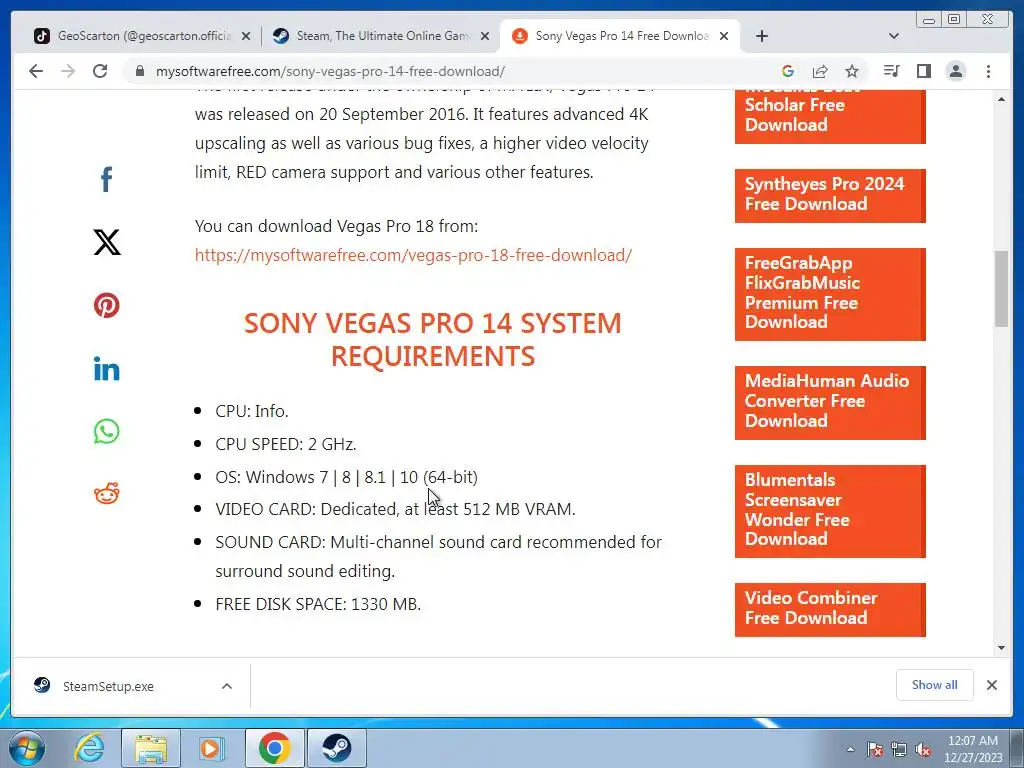Image resolution: width=1024 pixels, height=768 pixels.
Task: Share this page via address bar icon
Action: [x=820, y=71]
